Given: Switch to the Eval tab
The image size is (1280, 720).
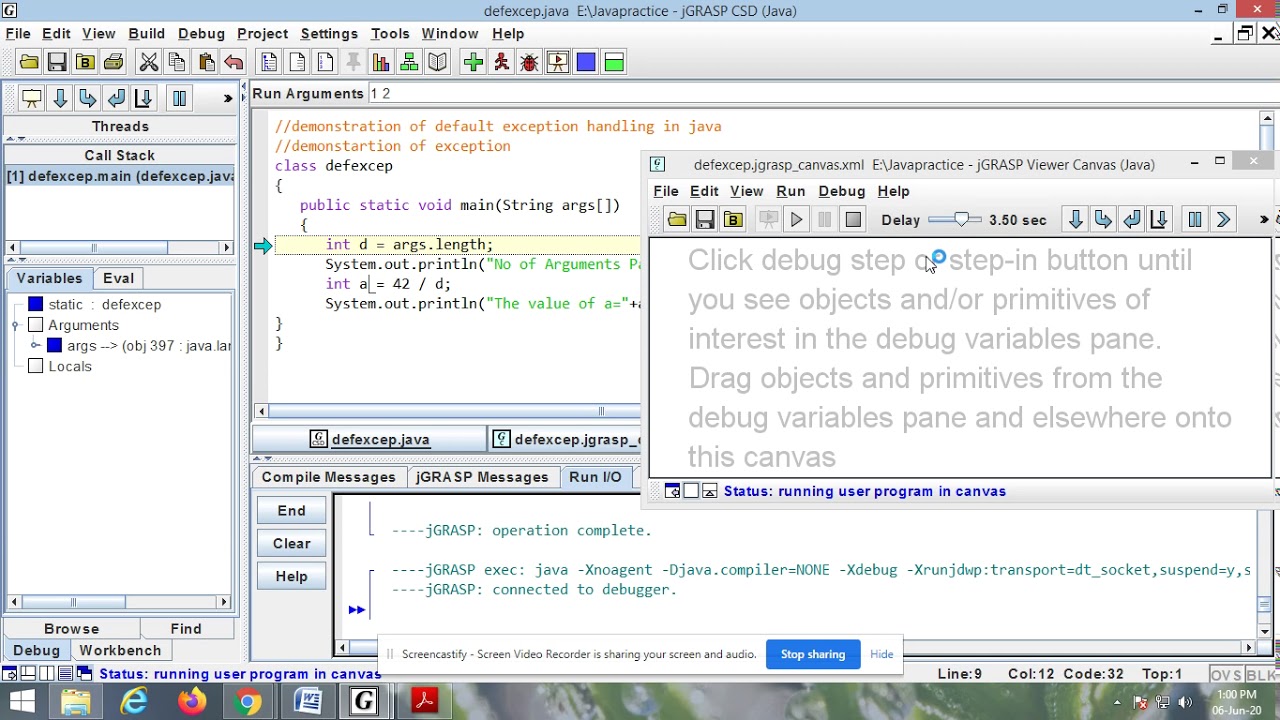Looking at the screenshot, I should tap(118, 278).
